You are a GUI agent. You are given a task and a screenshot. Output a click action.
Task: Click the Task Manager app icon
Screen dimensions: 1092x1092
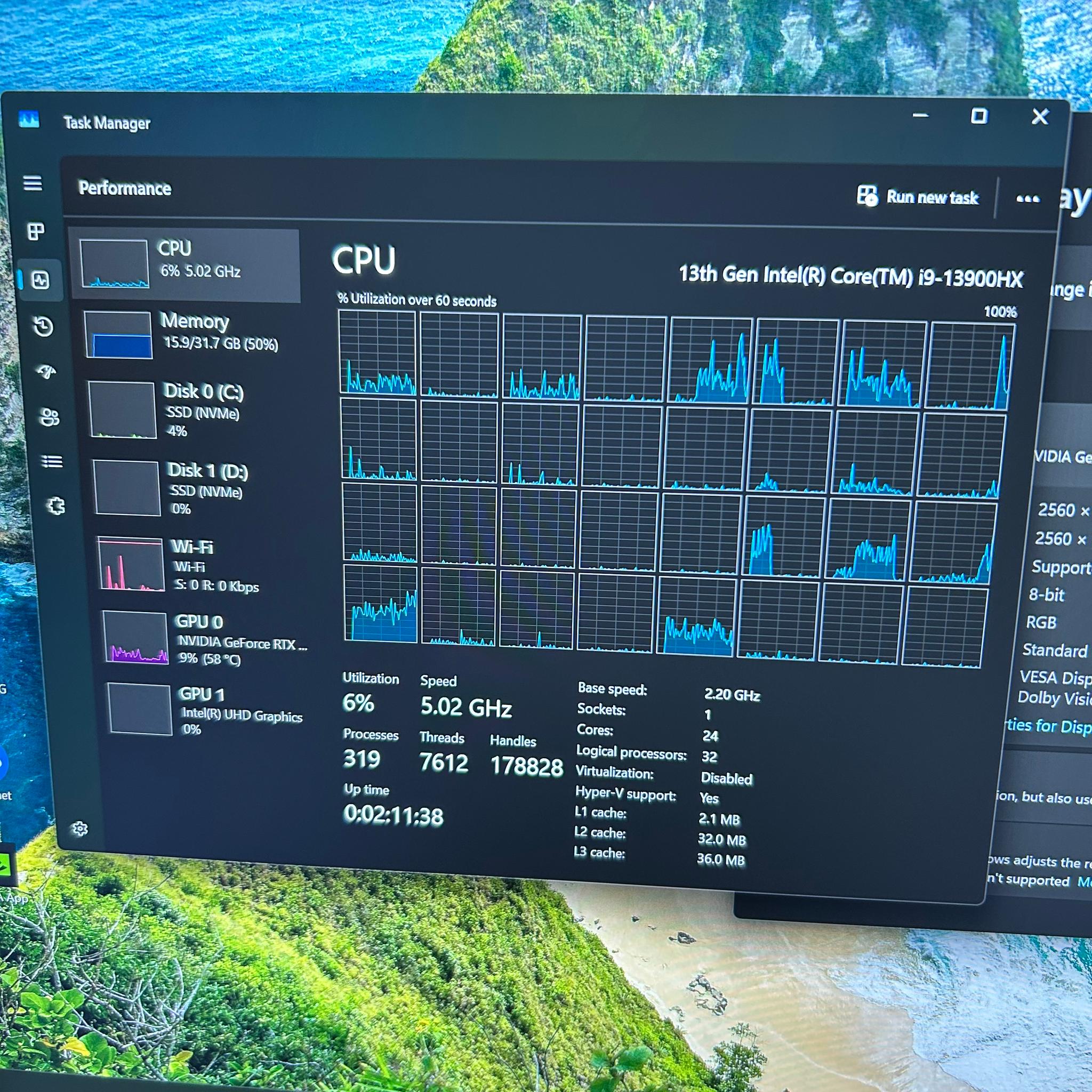coord(29,119)
